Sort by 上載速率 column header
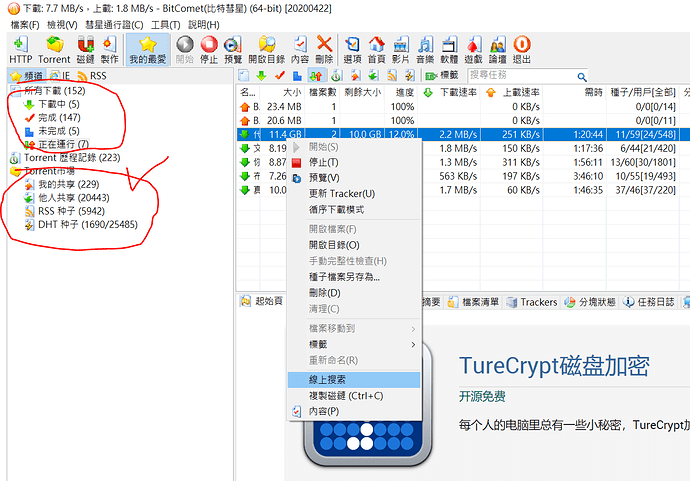 click(x=512, y=92)
